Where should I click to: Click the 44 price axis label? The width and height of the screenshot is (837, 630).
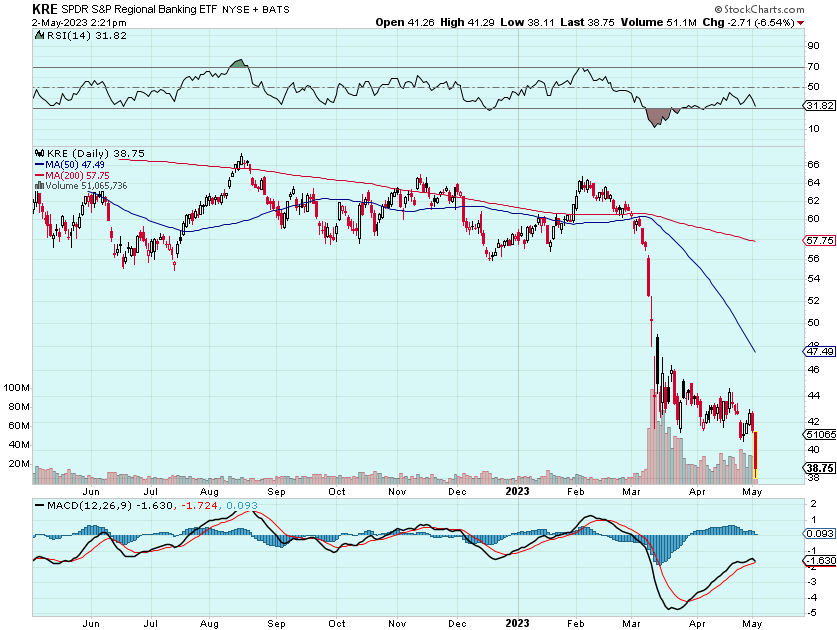[x=813, y=396]
